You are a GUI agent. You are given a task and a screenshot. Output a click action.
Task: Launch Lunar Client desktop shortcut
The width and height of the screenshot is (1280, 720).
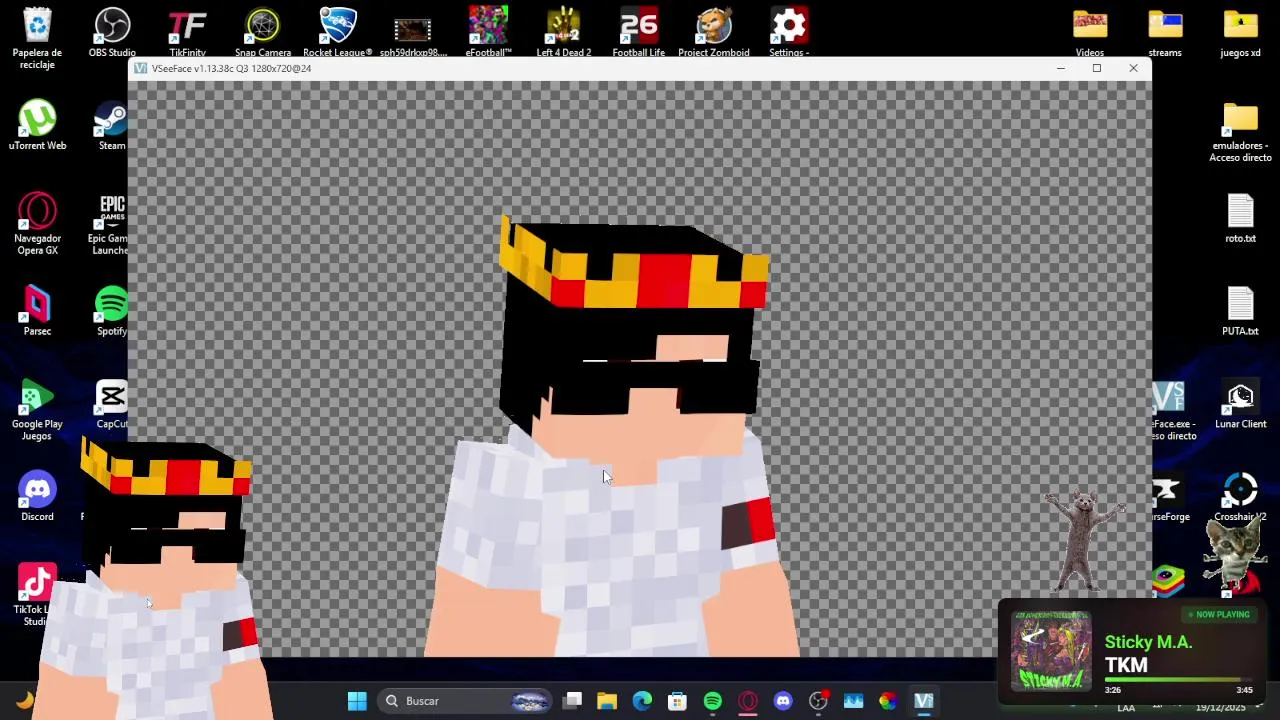point(1240,405)
